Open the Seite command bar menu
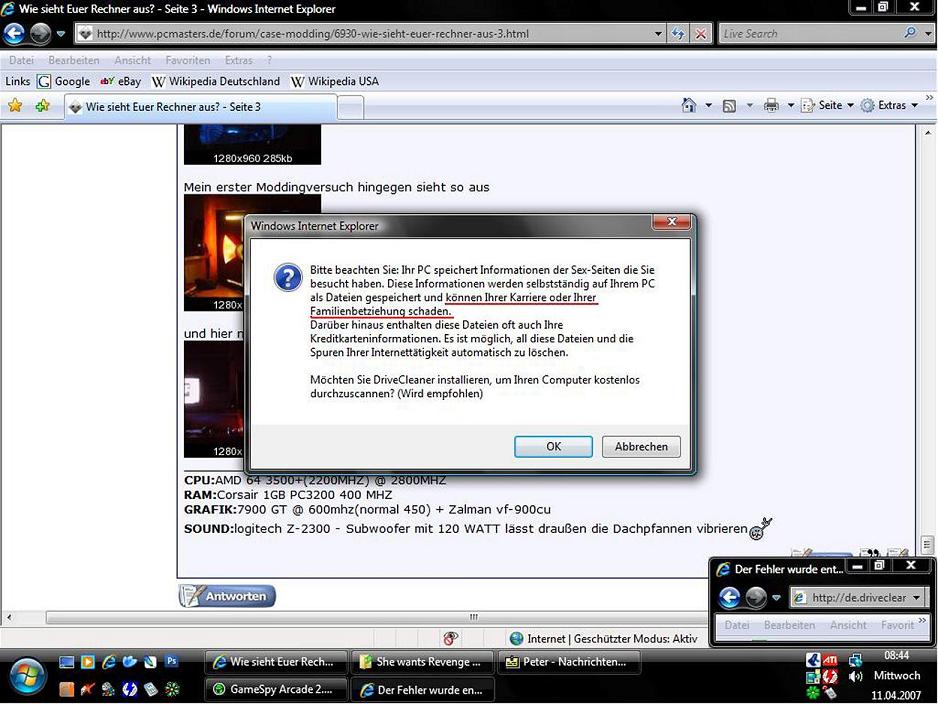 click(827, 105)
